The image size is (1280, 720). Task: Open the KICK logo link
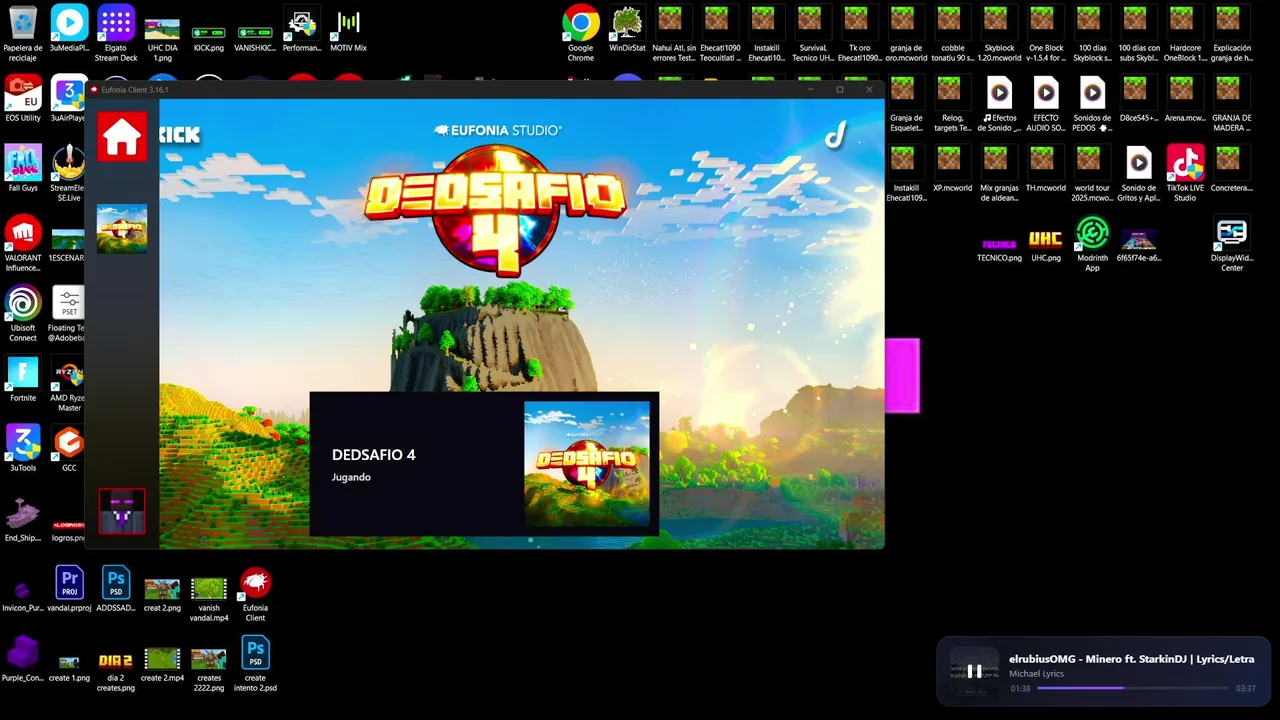pyautogui.click(x=180, y=135)
